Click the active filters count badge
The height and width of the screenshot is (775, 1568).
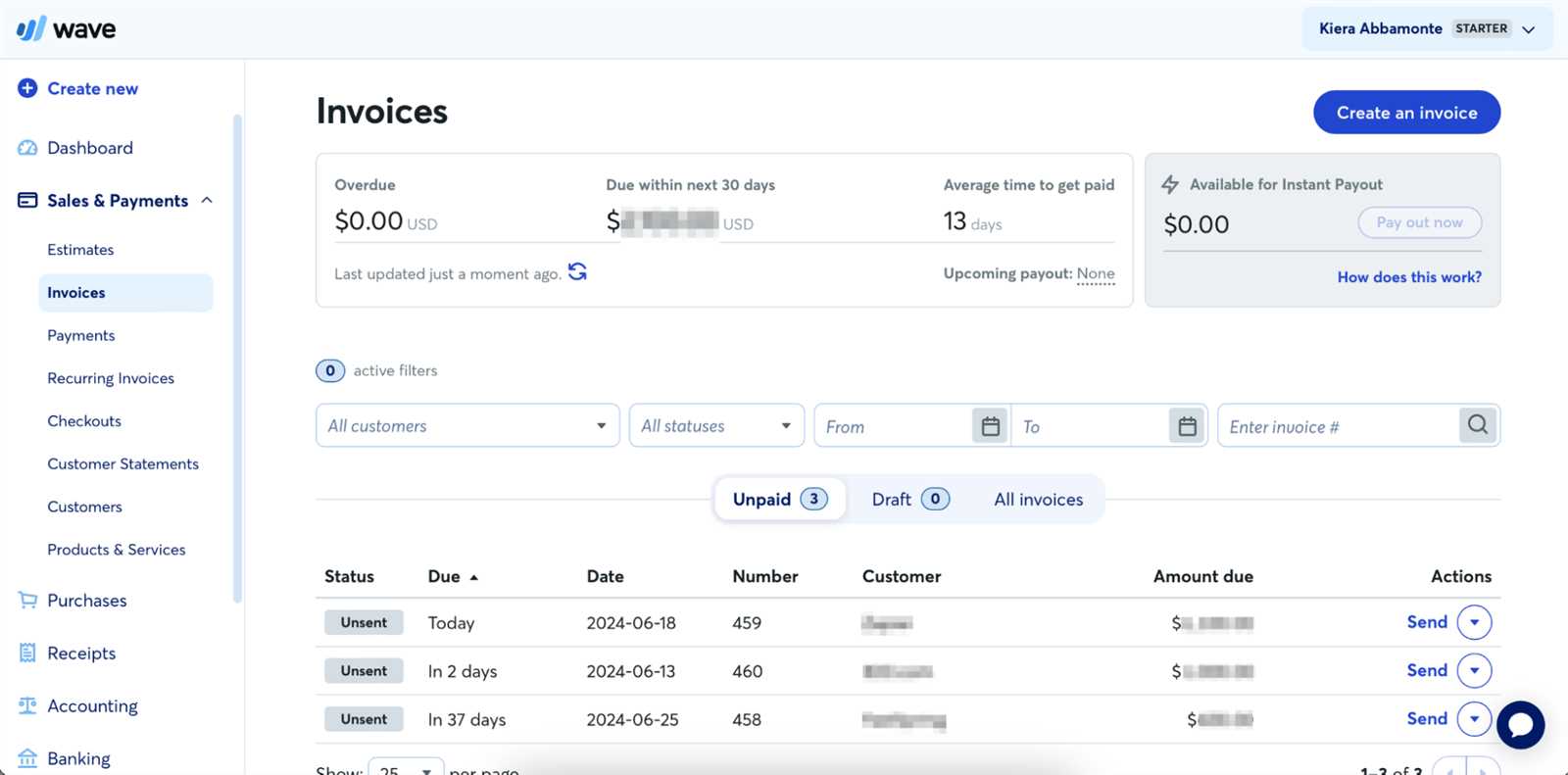[330, 370]
